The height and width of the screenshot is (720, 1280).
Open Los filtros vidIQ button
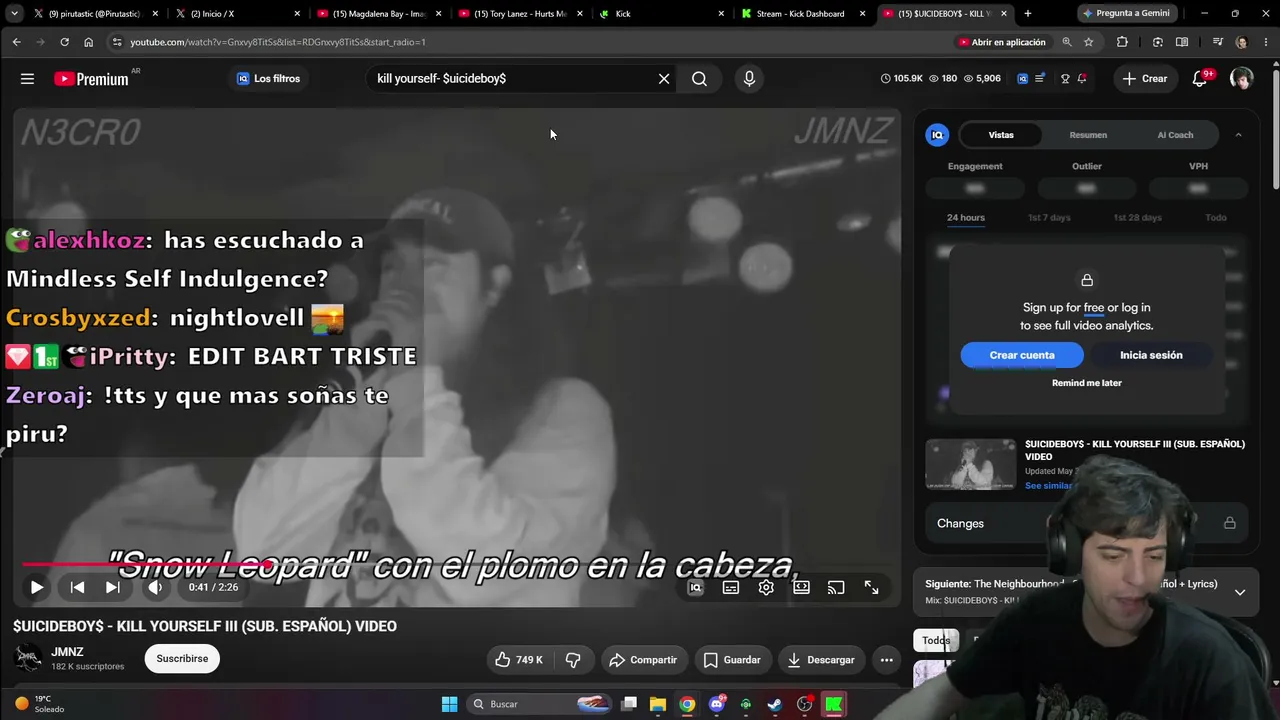coord(268,79)
